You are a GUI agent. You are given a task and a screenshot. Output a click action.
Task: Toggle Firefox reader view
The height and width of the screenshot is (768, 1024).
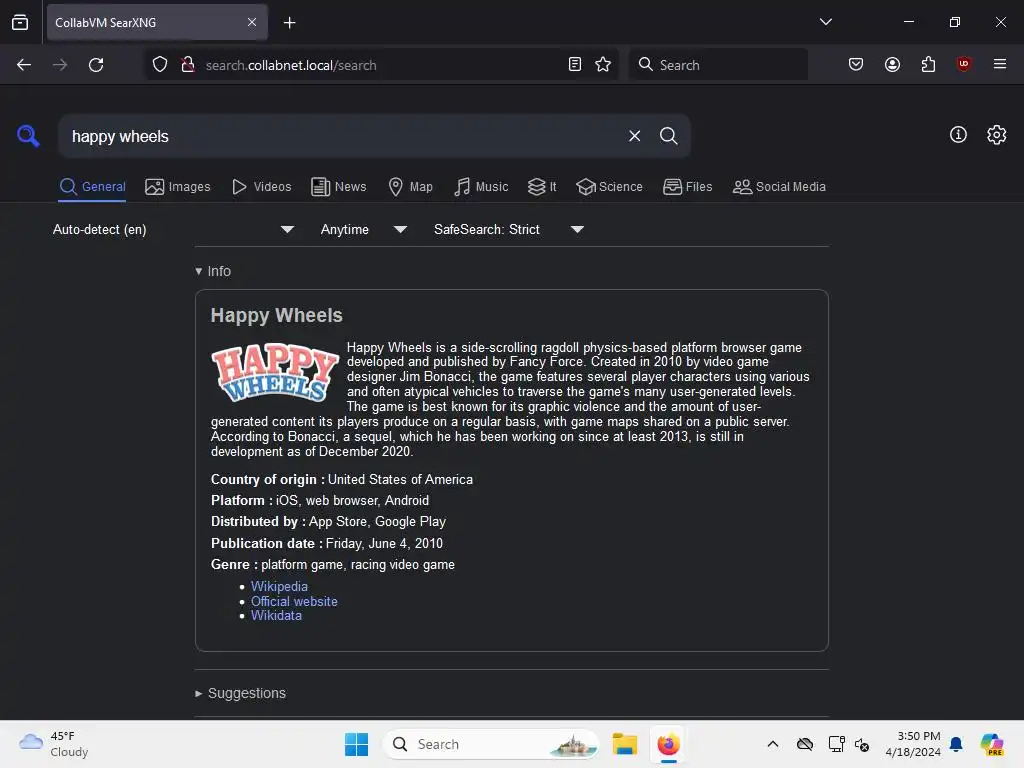(575, 65)
